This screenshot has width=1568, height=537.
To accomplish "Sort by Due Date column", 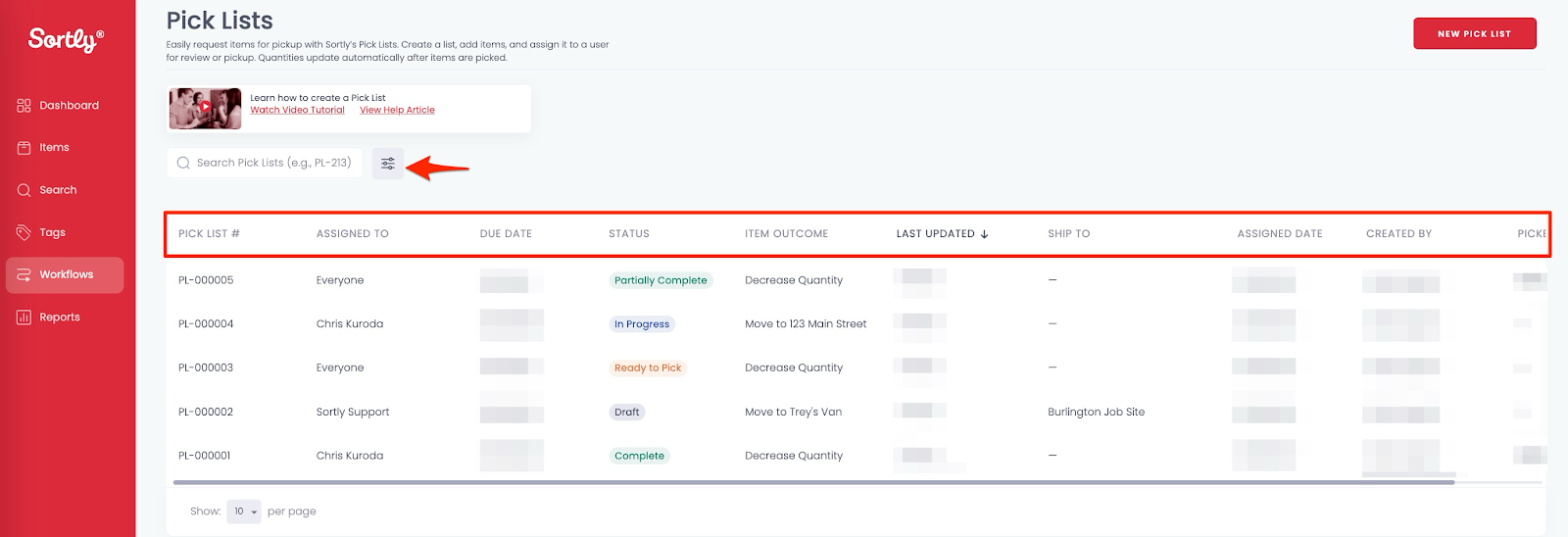I will pyautogui.click(x=506, y=234).
